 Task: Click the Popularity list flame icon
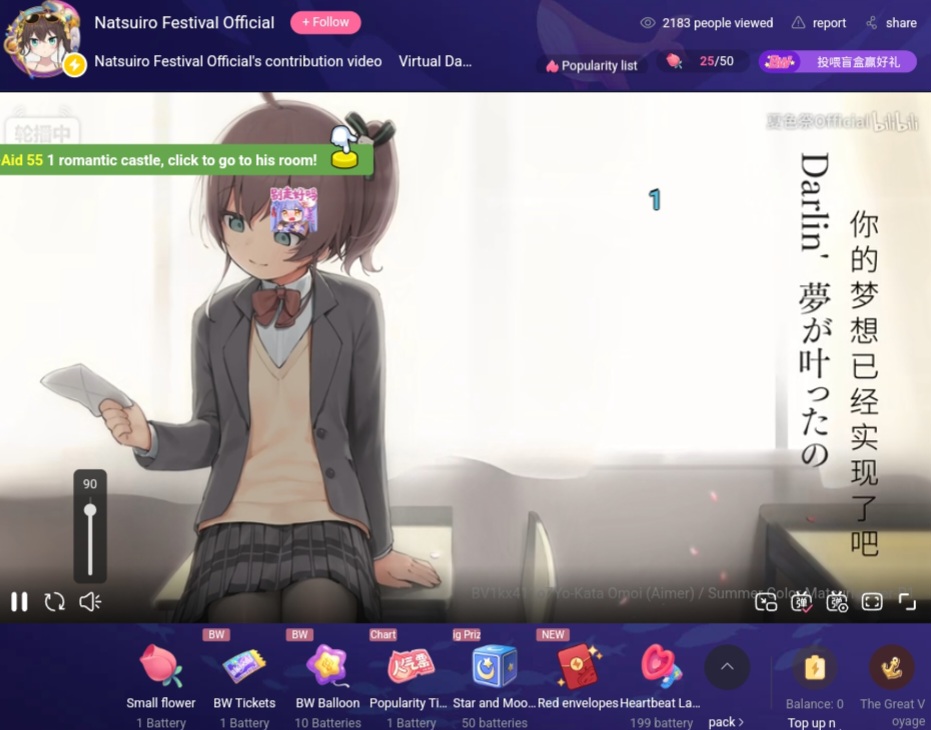click(x=552, y=65)
